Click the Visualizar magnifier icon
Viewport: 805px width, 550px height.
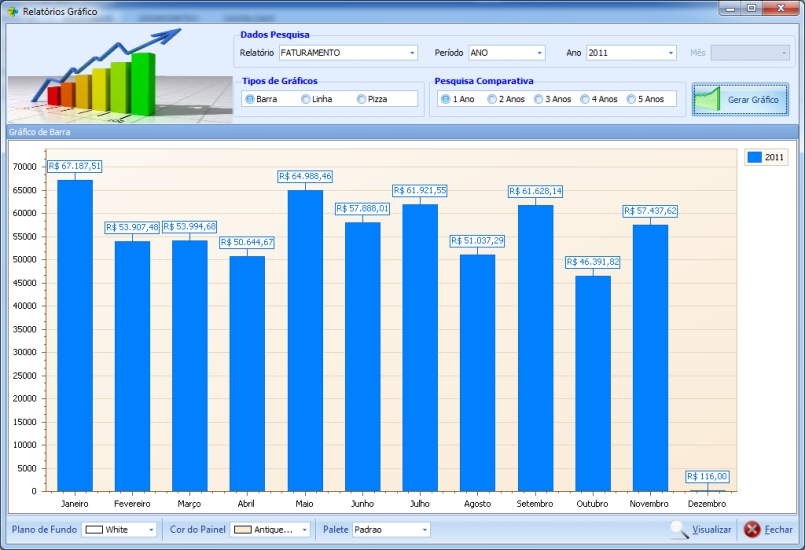680,529
